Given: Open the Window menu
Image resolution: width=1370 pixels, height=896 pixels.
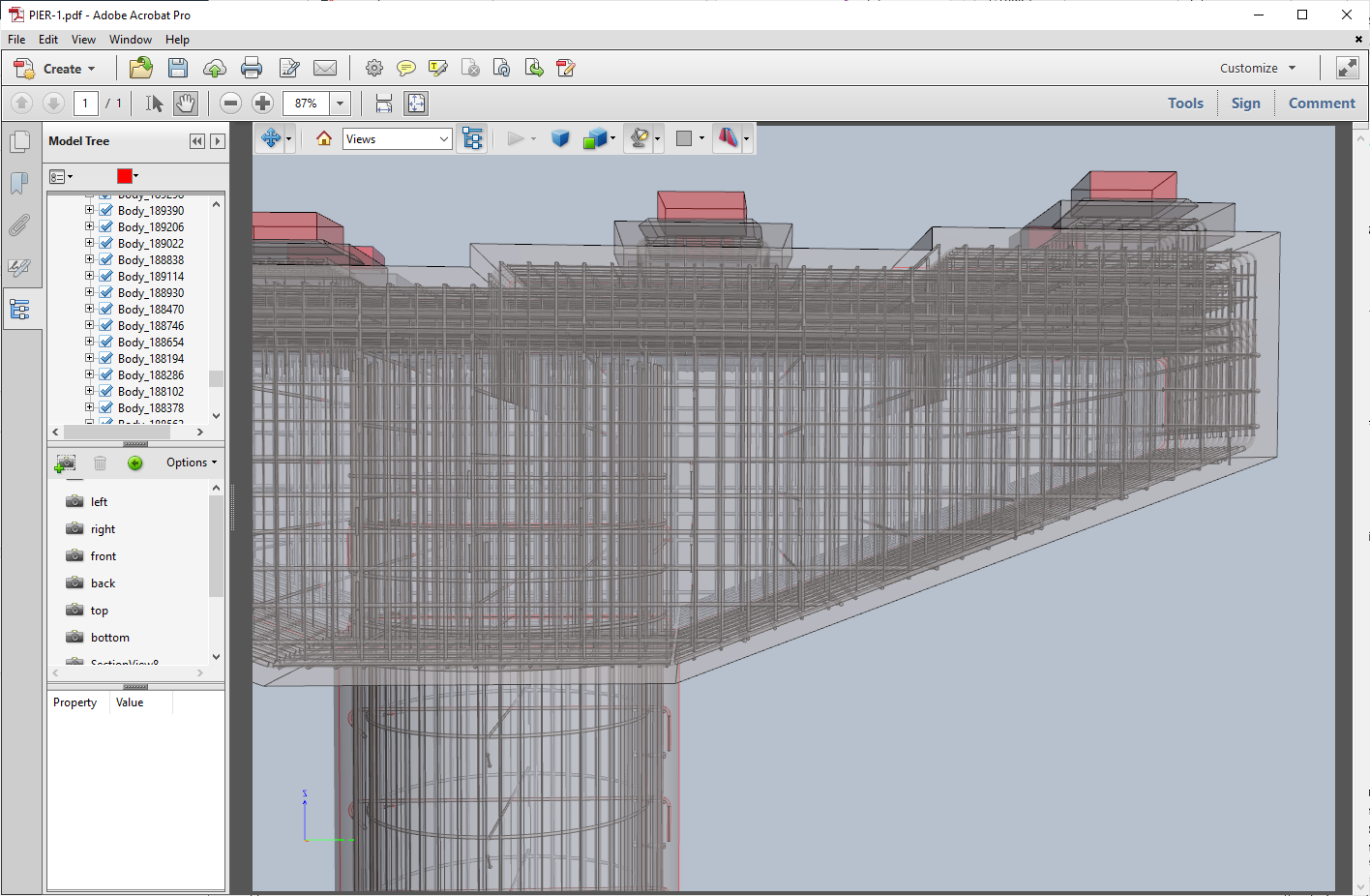Looking at the screenshot, I should pos(131,40).
